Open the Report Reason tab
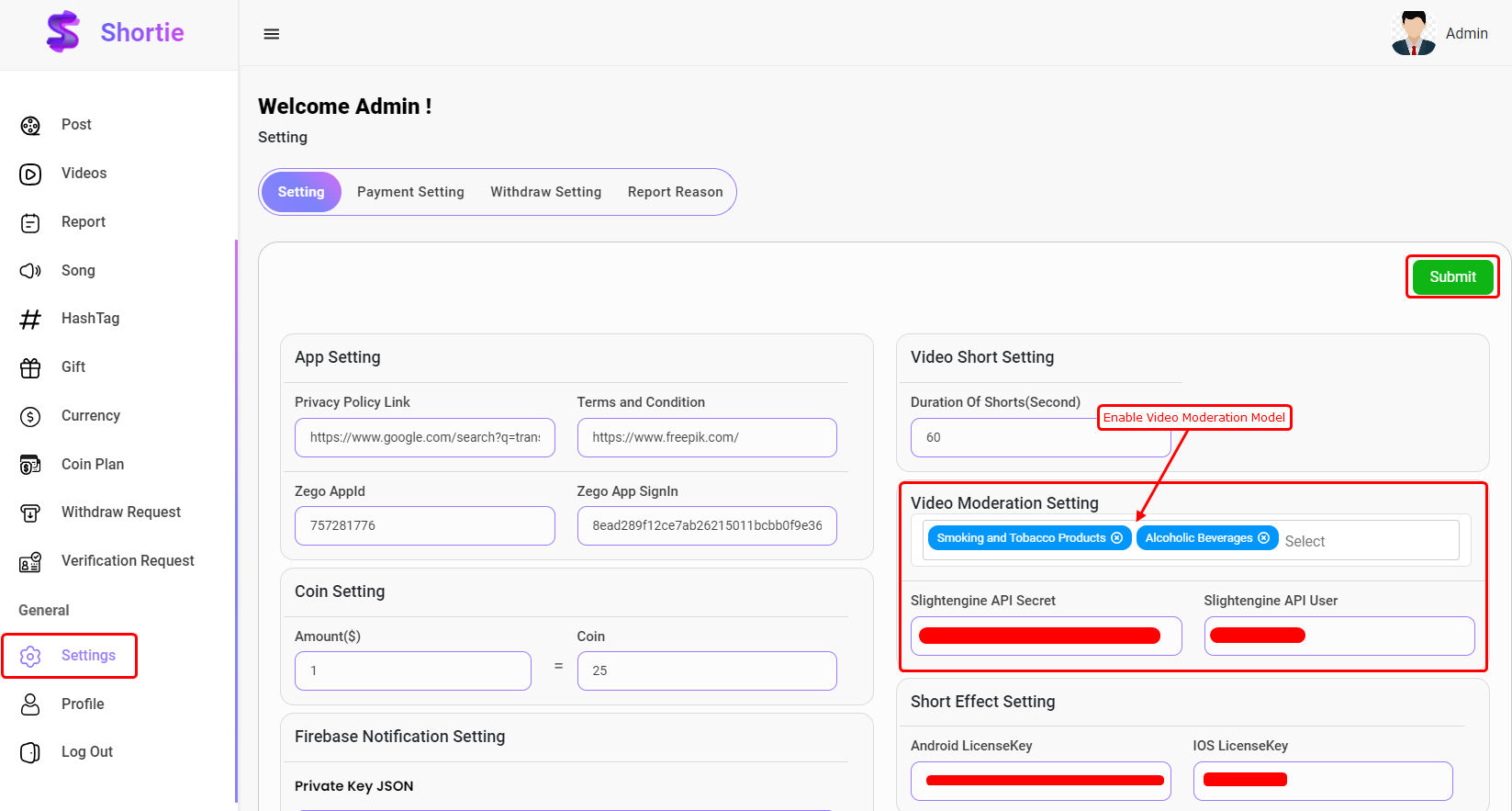1512x811 pixels. click(675, 192)
